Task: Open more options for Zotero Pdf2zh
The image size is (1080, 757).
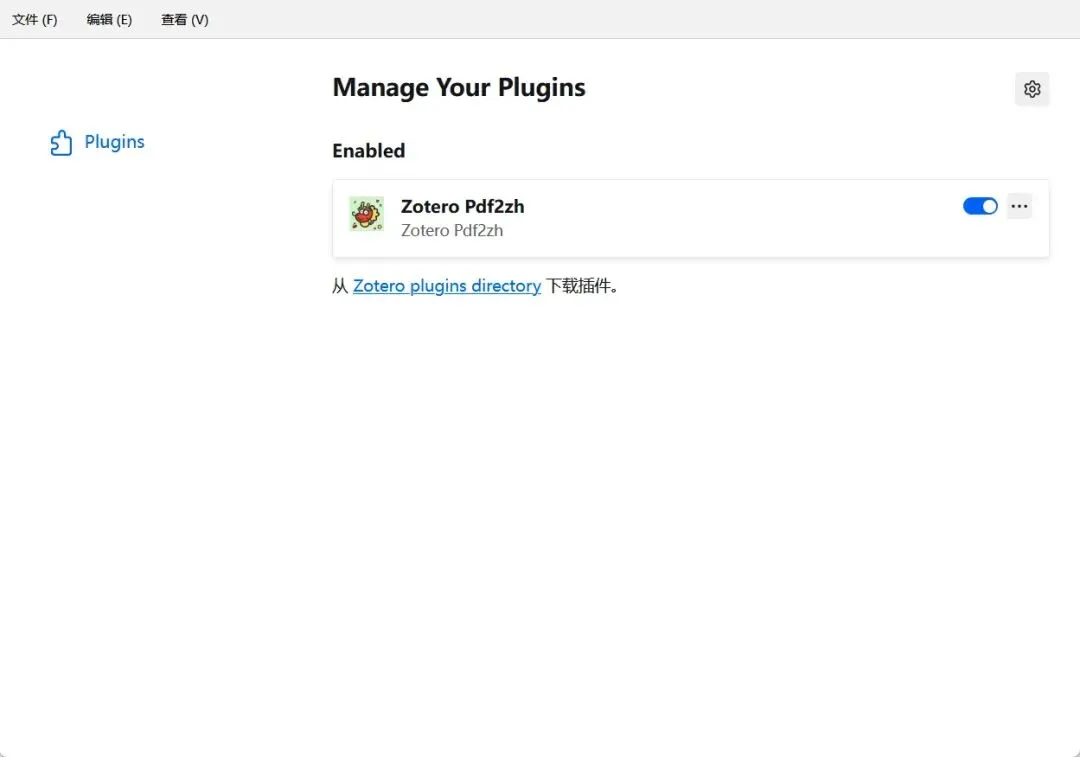Action: tap(1019, 206)
